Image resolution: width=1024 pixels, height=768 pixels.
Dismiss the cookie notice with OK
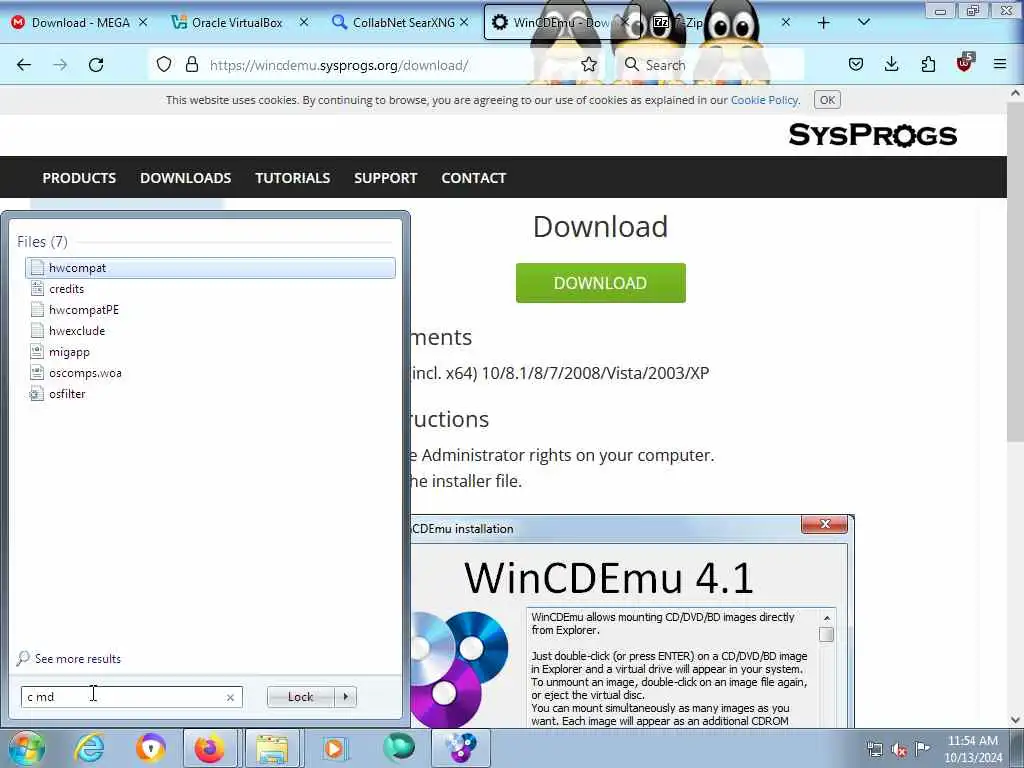tap(827, 100)
